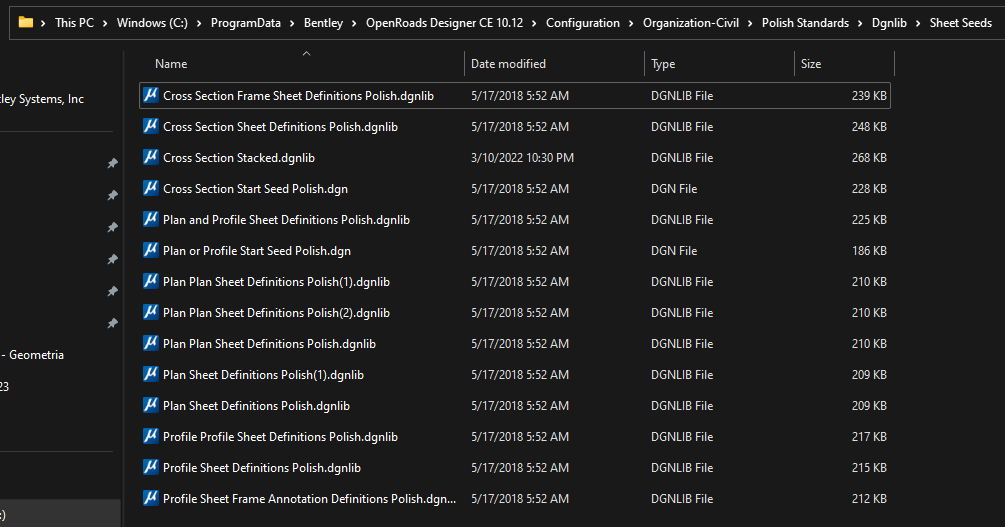Select Cross Section Frame Sheet Definitions Polish.dgnlib
This screenshot has width=1005, height=527.
click(x=298, y=96)
